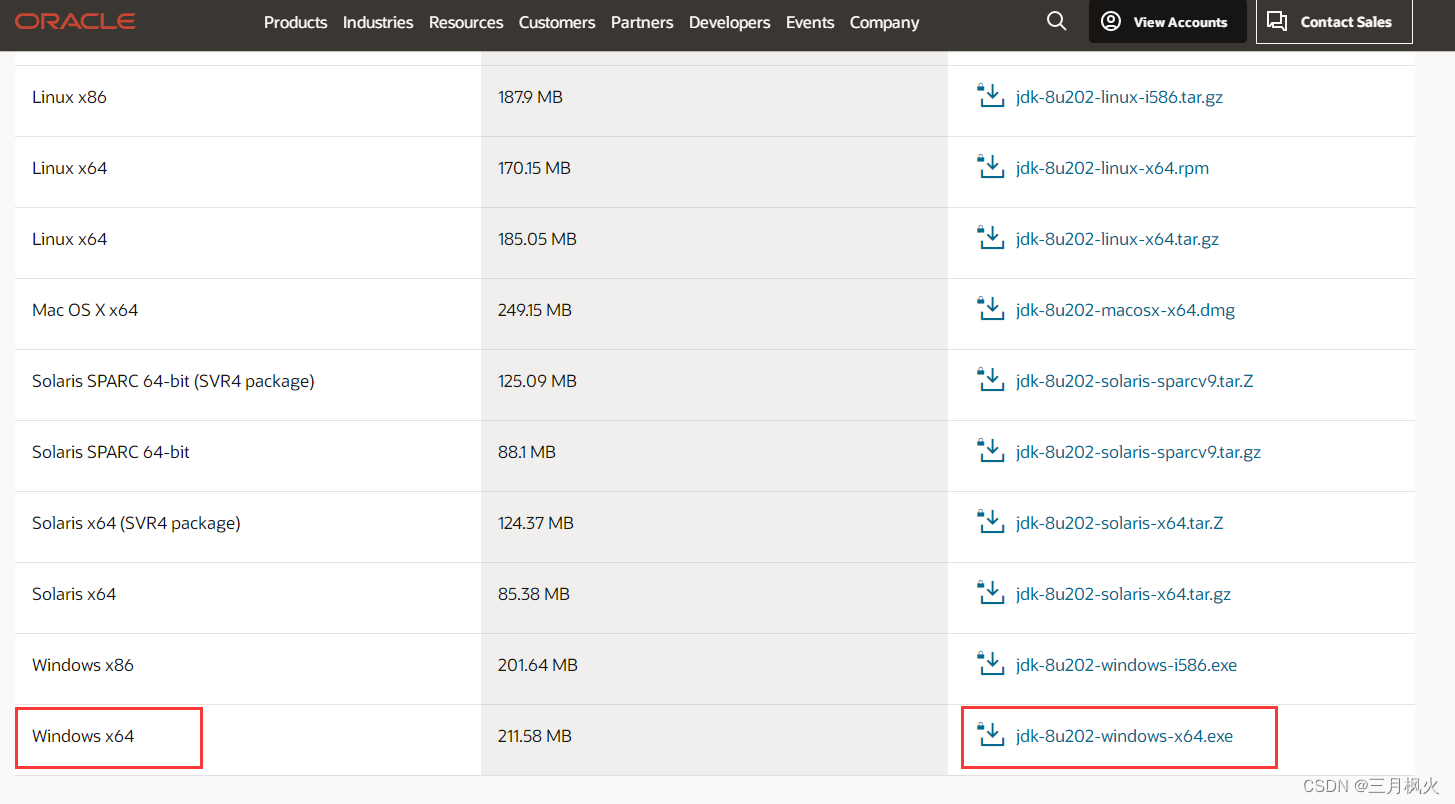Click download icon for jdk-8u202-macosx-x64.dmg
Viewport: 1455px width, 804px height.
[x=990, y=309]
